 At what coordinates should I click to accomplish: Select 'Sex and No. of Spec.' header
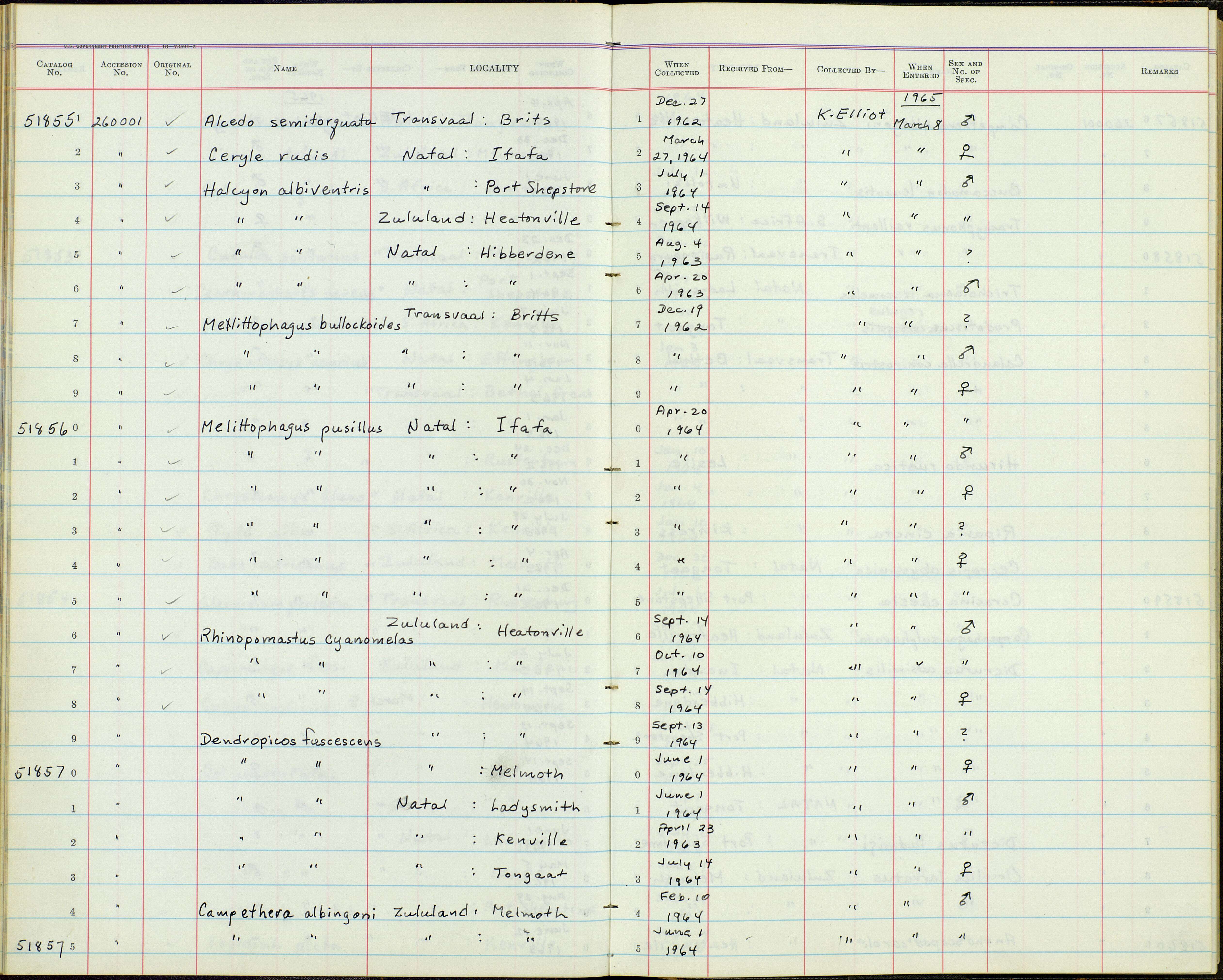(x=965, y=72)
